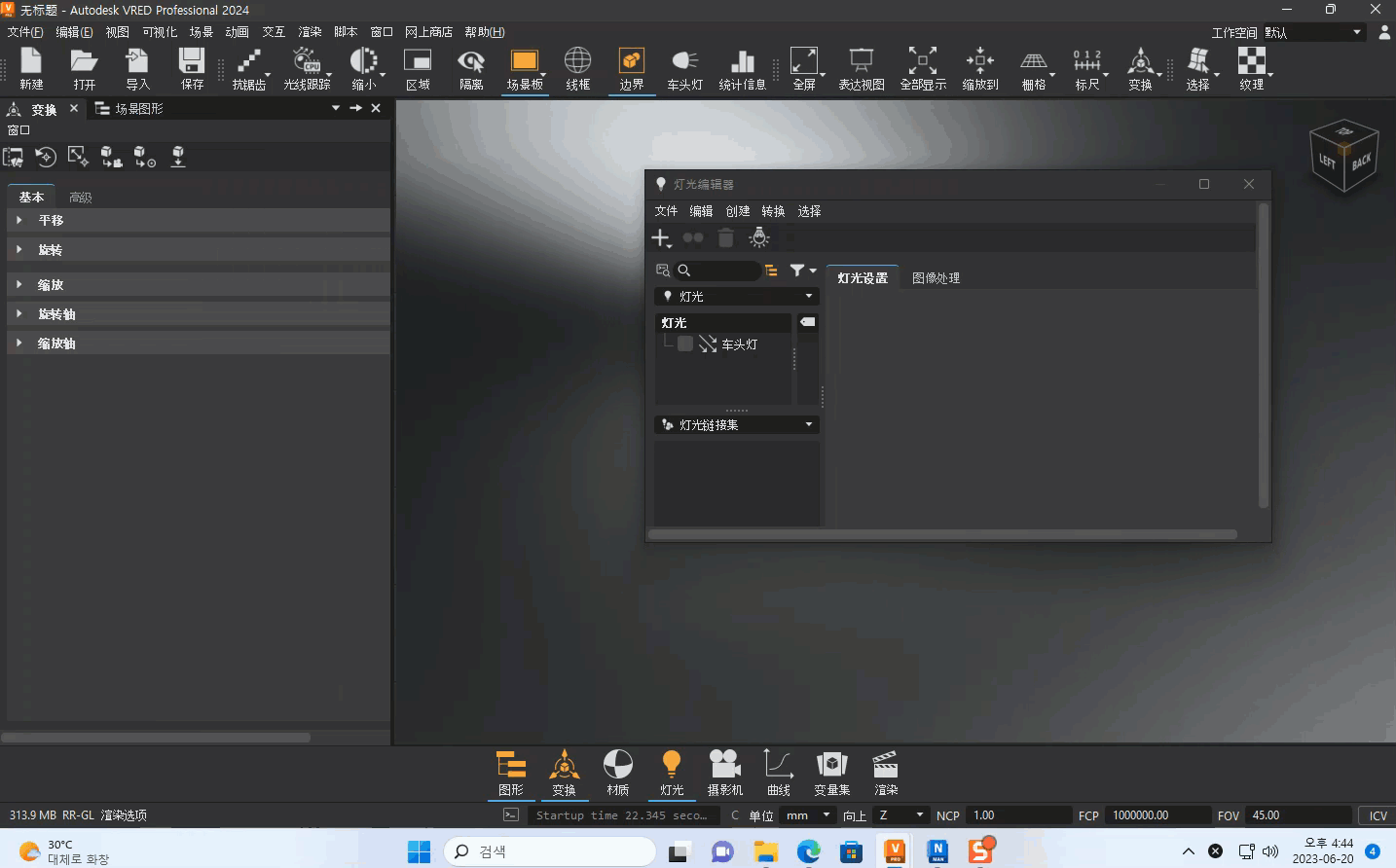Image resolution: width=1396 pixels, height=868 pixels.
Task: Open a file with 打开 icon
Action: point(85,69)
